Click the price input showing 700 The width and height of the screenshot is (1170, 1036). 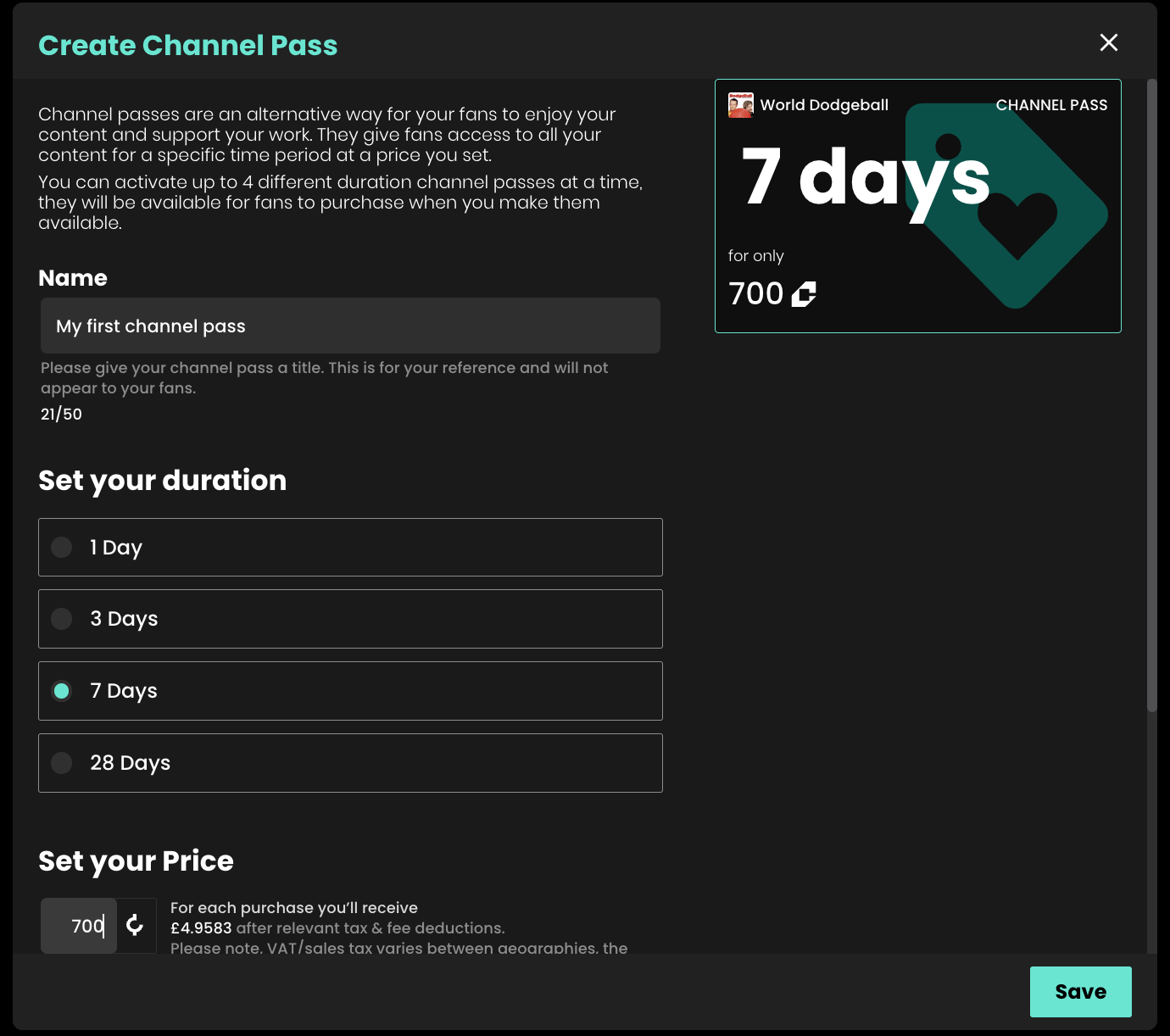click(x=79, y=926)
